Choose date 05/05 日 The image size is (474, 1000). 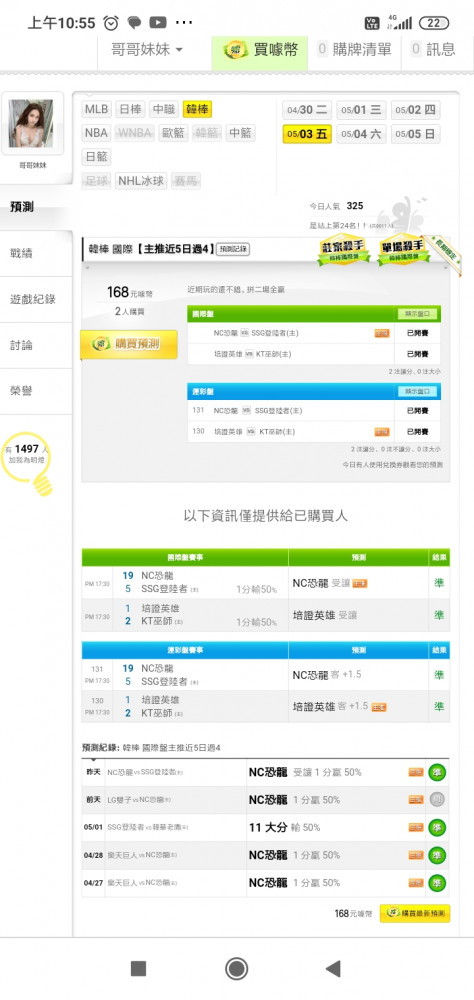click(x=415, y=134)
